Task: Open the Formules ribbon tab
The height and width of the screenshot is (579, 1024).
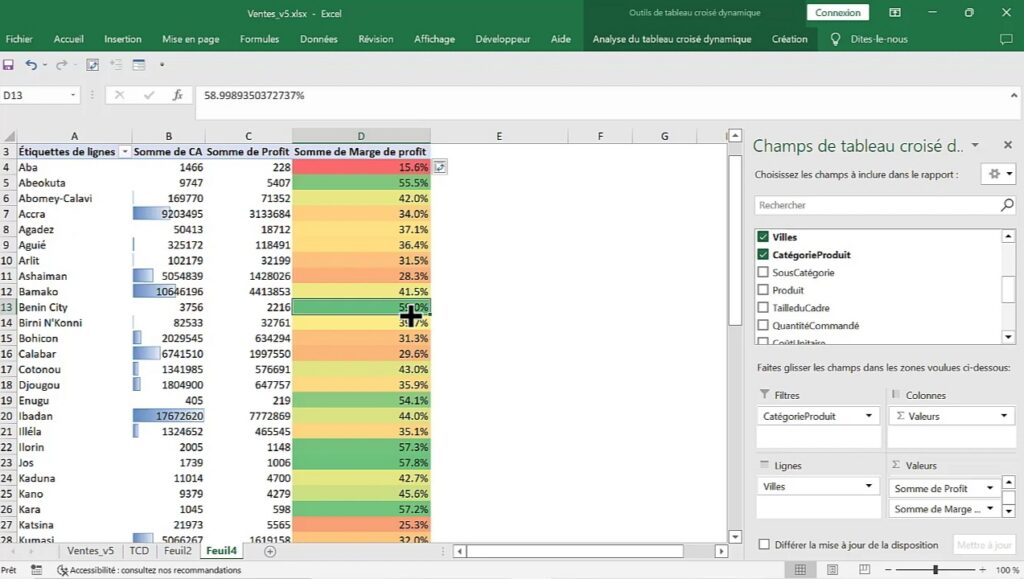Action: tap(259, 39)
